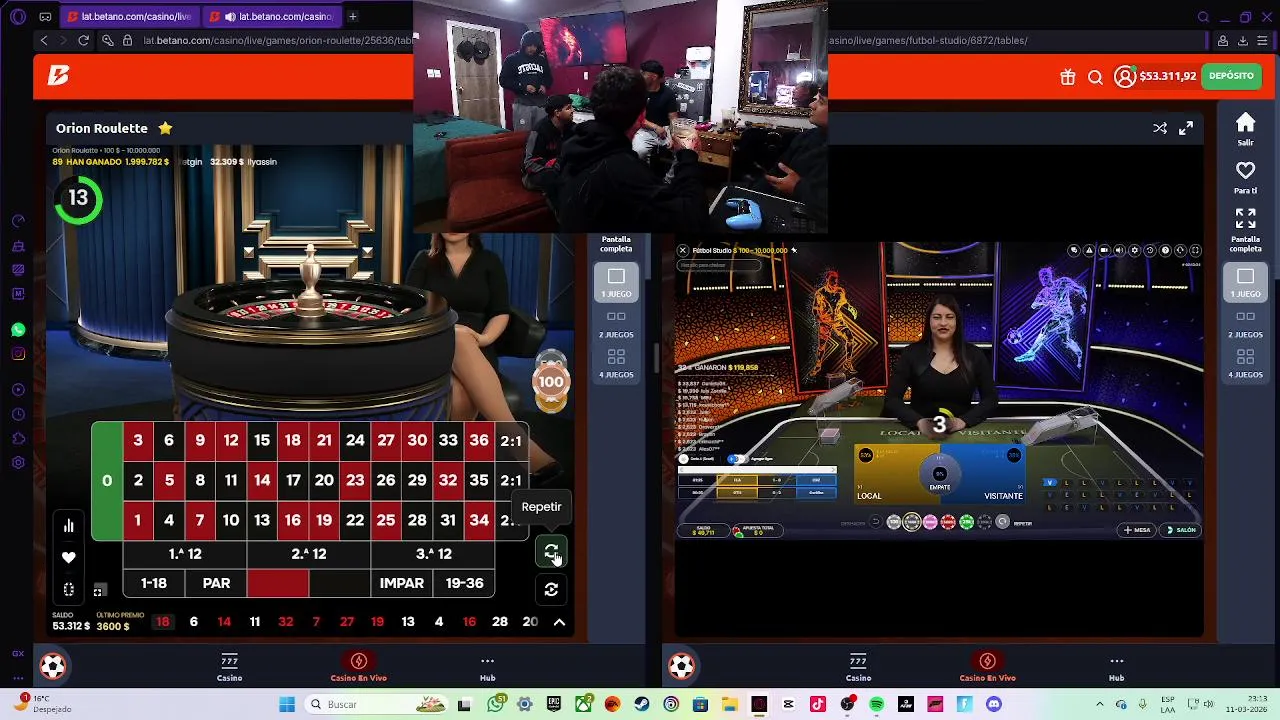
Task: Open Hub in left bottom bar
Action: (487, 667)
